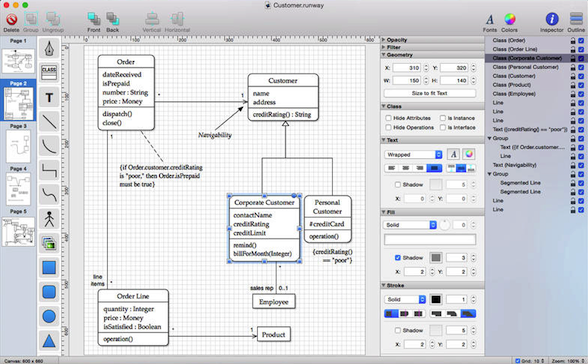This screenshot has height=364, width=588.
Task: Select justified text alignment button
Action: pyautogui.click(x=435, y=168)
